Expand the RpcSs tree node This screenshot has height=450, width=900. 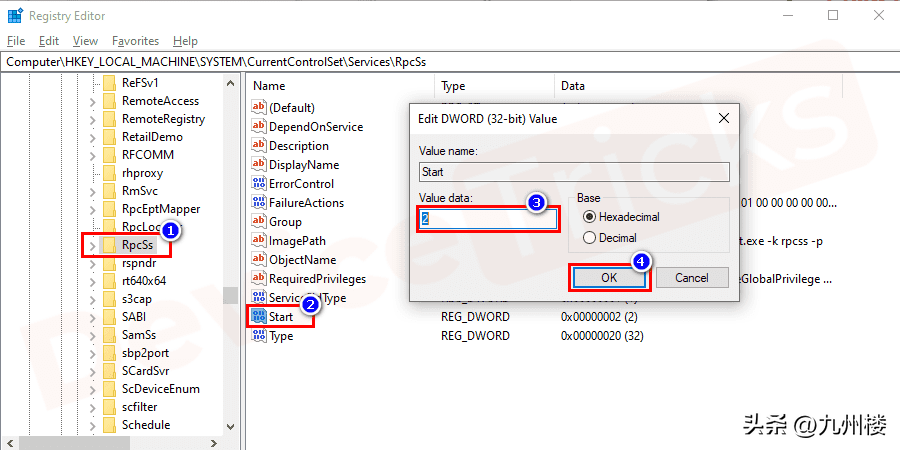tap(93, 245)
